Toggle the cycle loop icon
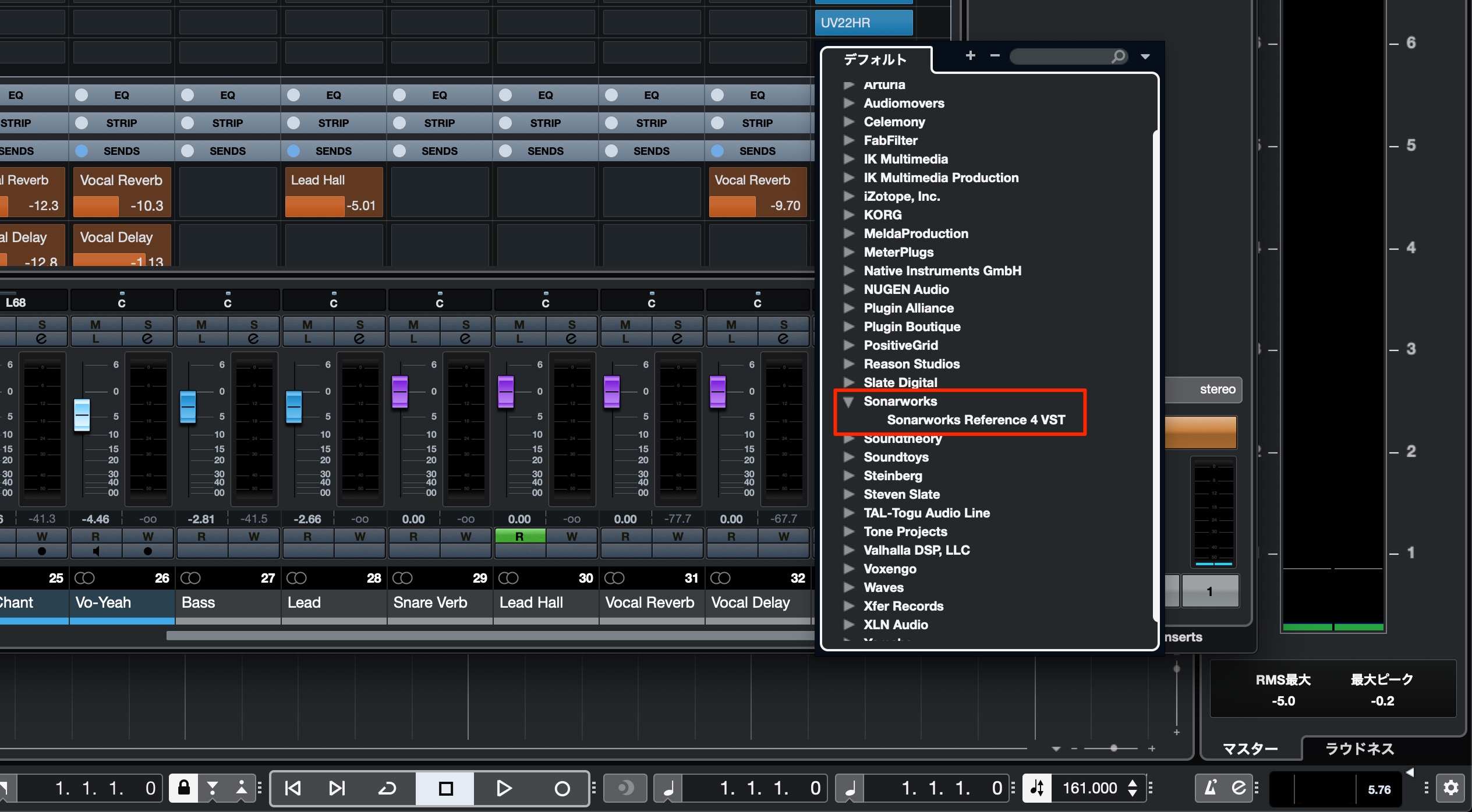 coord(387,788)
